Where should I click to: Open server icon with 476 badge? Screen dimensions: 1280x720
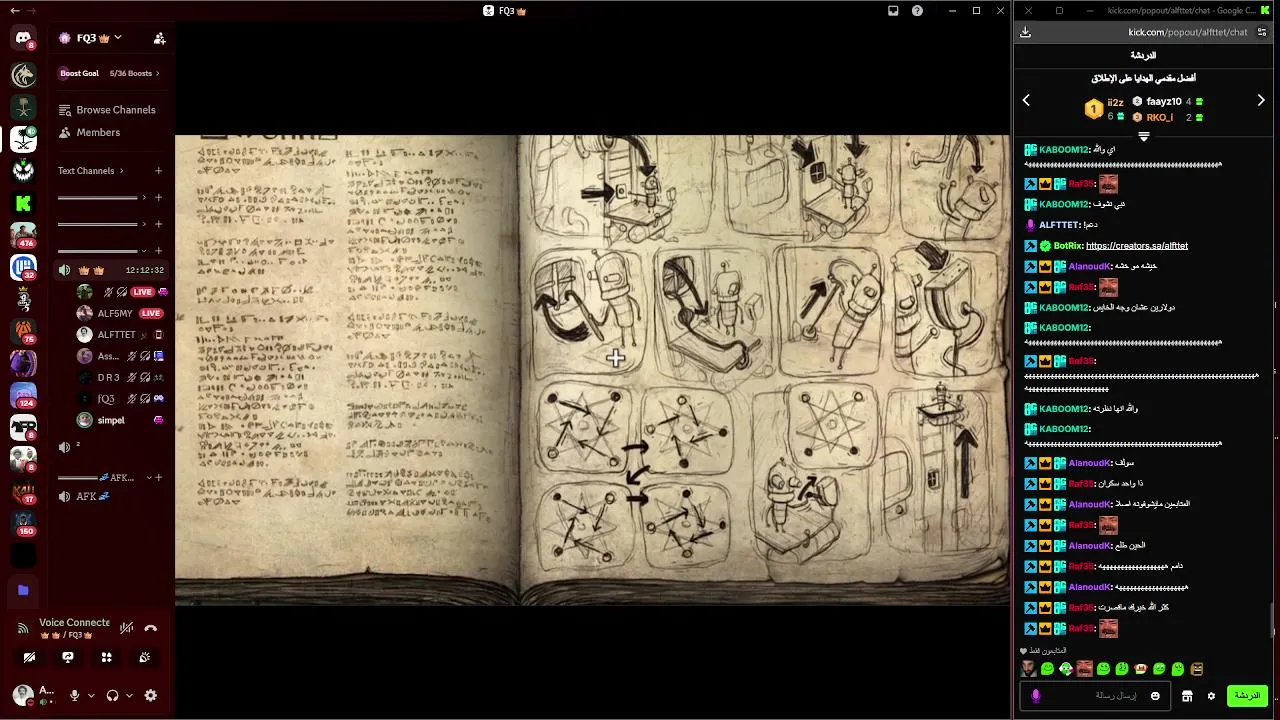[x=23, y=235]
